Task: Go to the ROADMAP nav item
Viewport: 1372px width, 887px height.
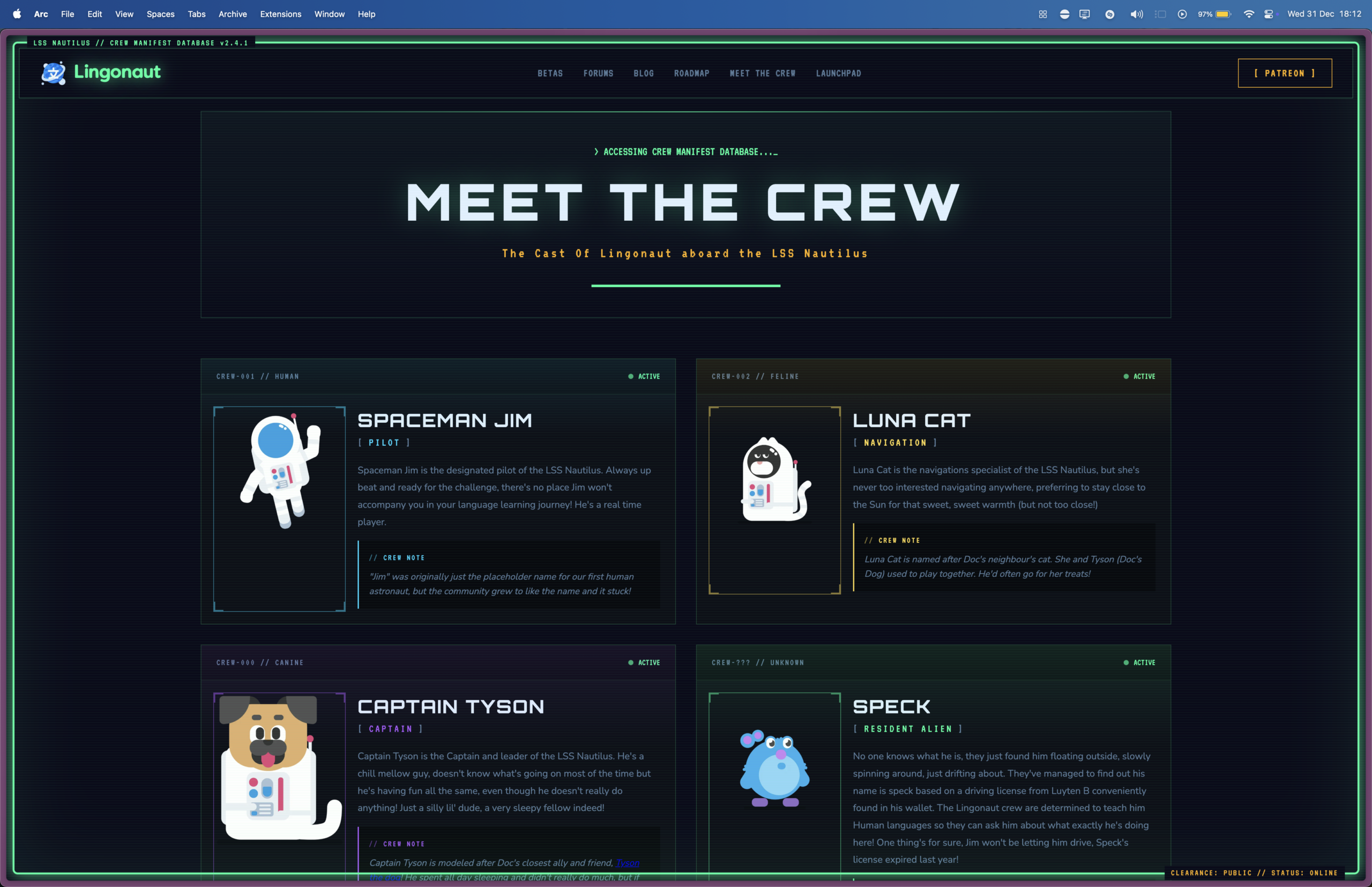Action: (x=691, y=74)
